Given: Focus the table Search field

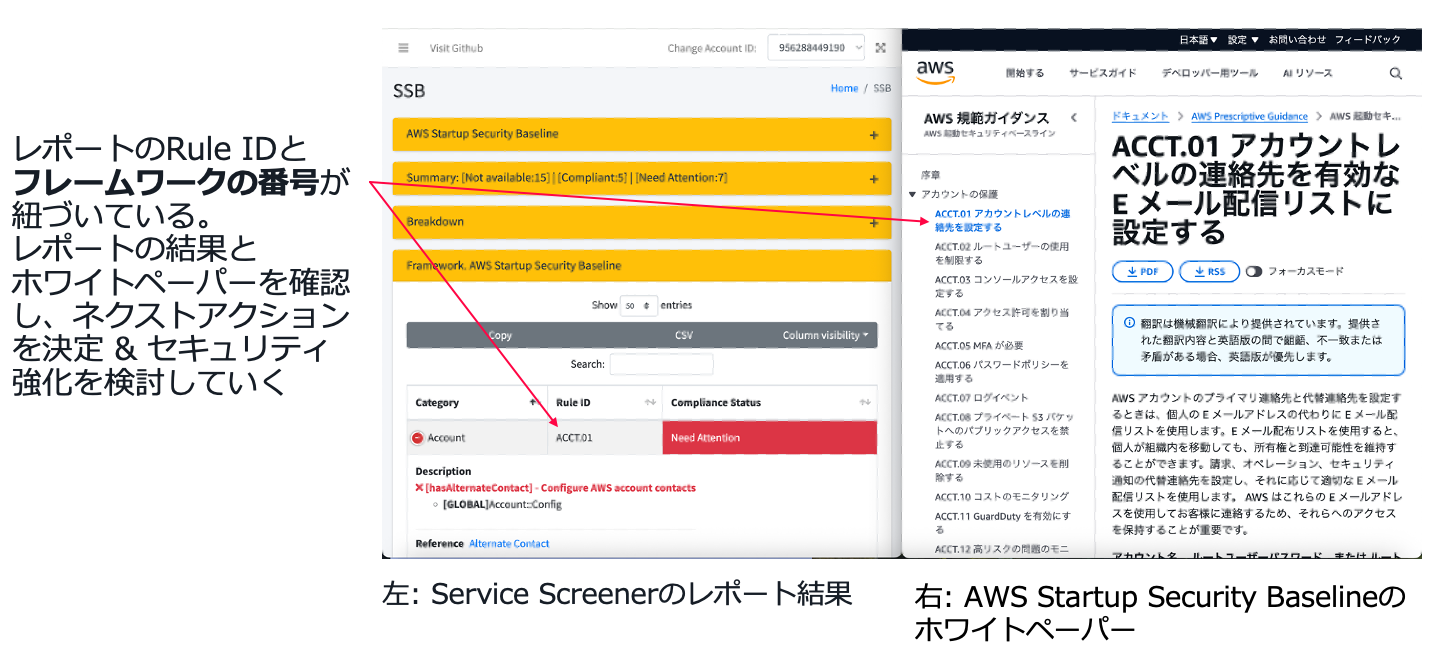Looking at the screenshot, I should pyautogui.click(x=661, y=365).
